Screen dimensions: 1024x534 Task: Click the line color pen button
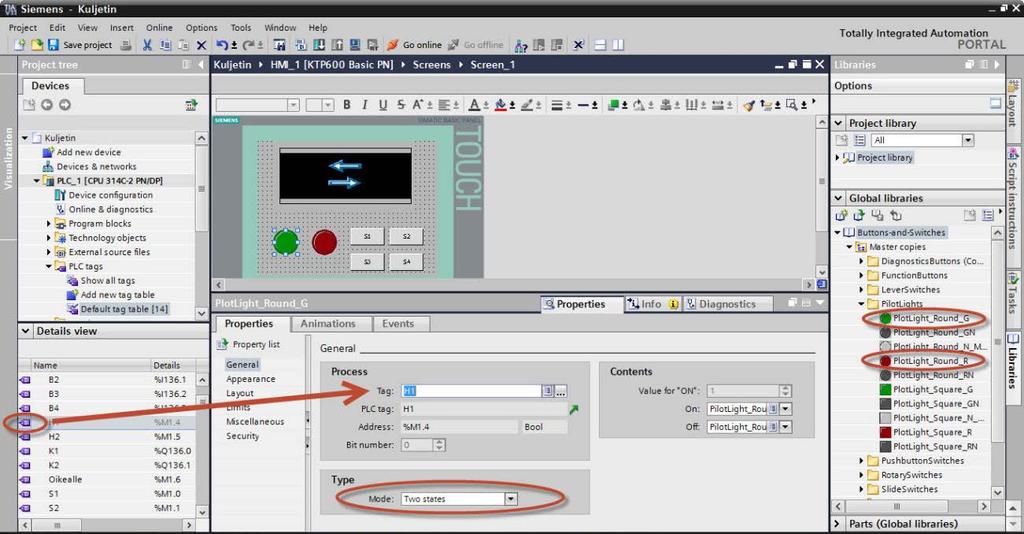point(526,104)
